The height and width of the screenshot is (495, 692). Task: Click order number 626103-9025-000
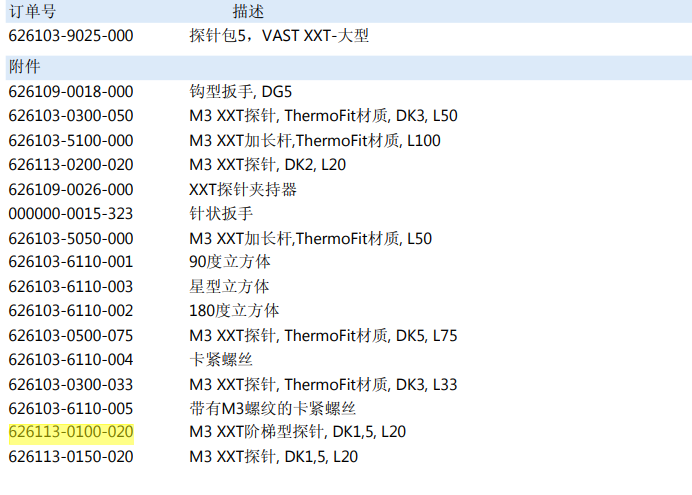pyautogui.click(x=71, y=36)
